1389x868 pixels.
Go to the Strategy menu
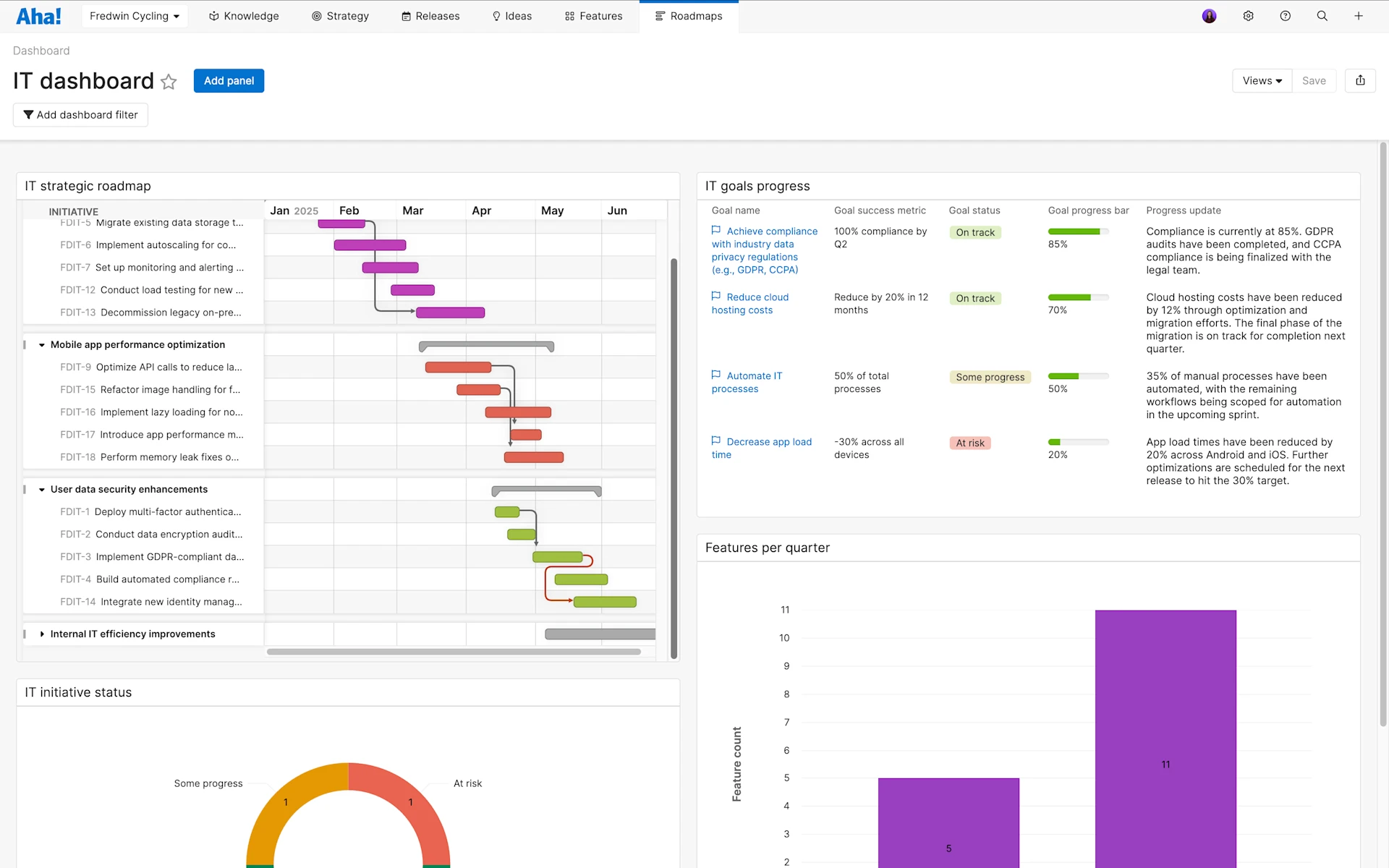[x=340, y=16]
